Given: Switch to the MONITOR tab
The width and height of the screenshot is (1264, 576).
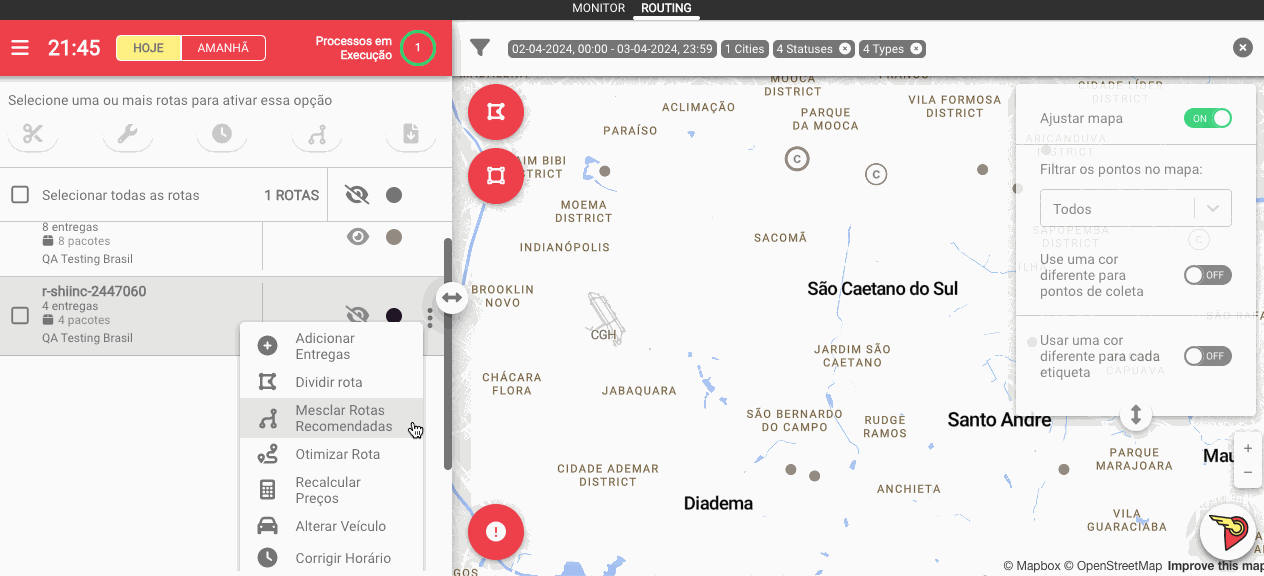Looking at the screenshot, I should [599, 8].
